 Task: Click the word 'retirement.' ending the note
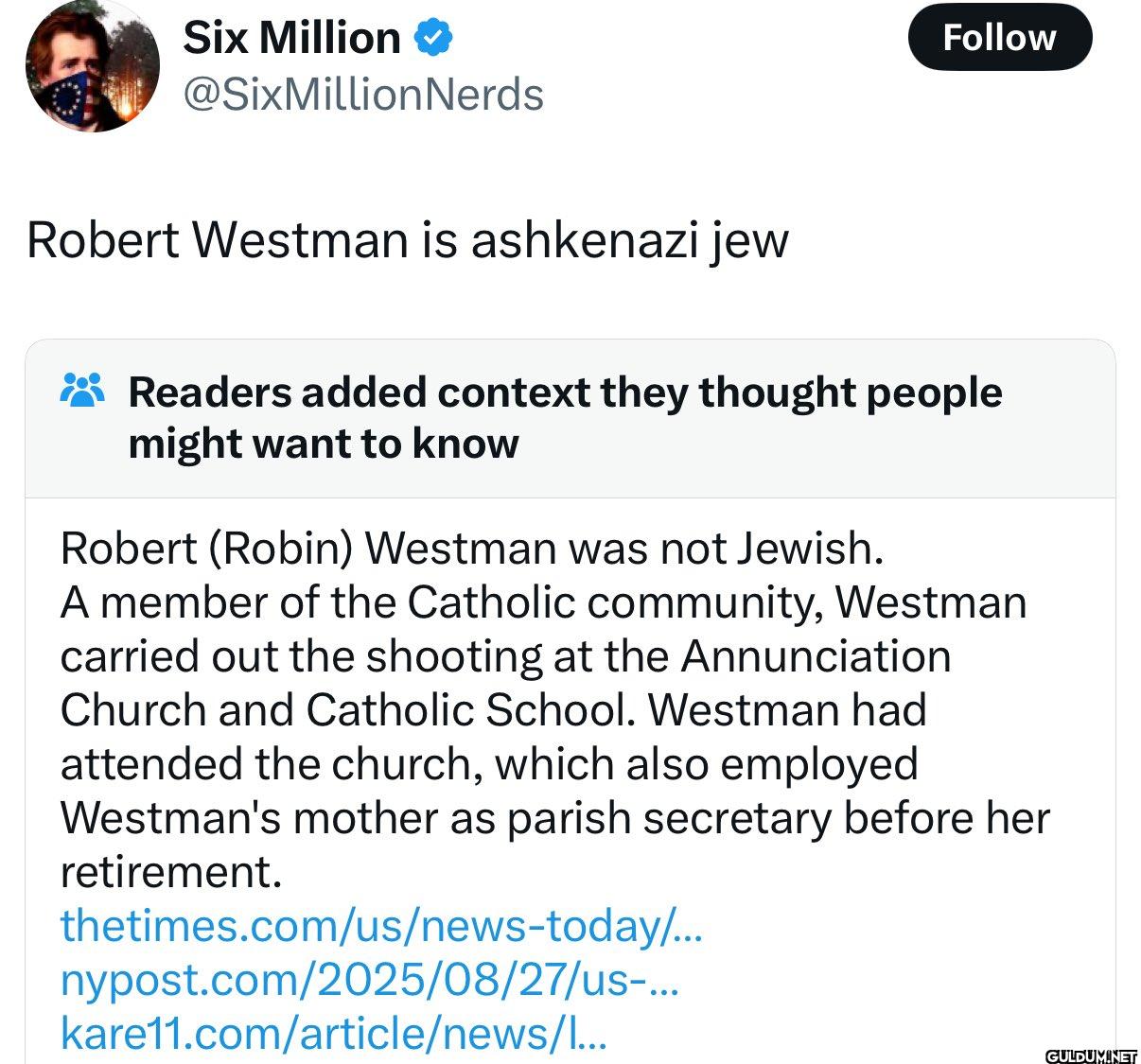tap(171, 872)
